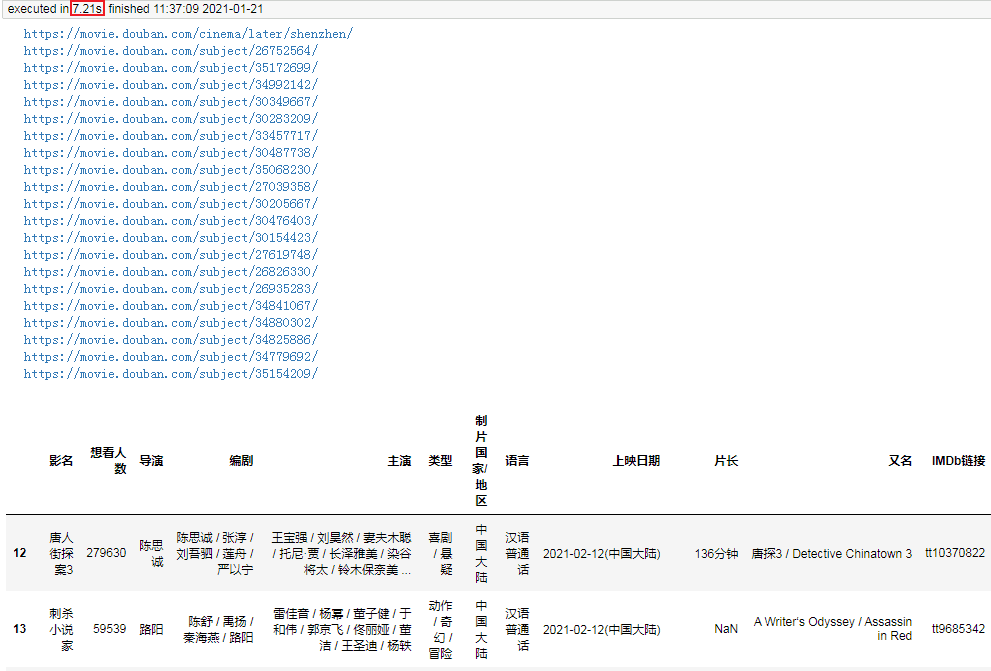Open the cinema/later/shenzhen Douban link
This screenshot has height=671, width=991.
tap(188, 33)
